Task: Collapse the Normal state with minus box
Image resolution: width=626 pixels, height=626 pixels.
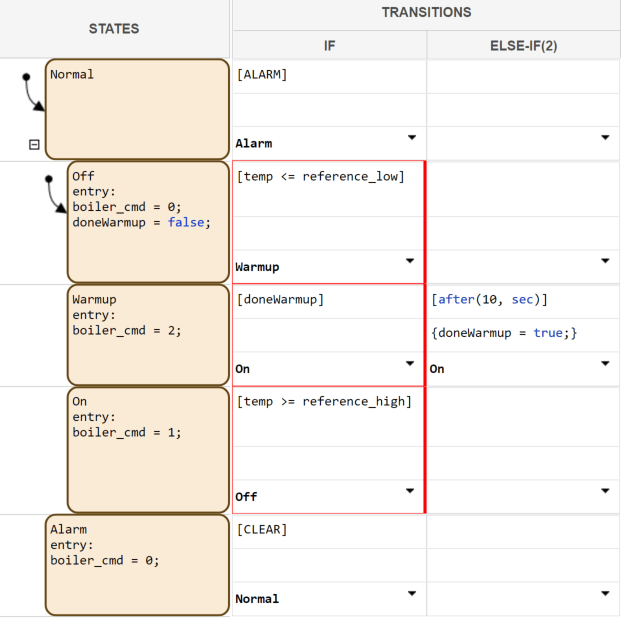Action: pos(34,145)
